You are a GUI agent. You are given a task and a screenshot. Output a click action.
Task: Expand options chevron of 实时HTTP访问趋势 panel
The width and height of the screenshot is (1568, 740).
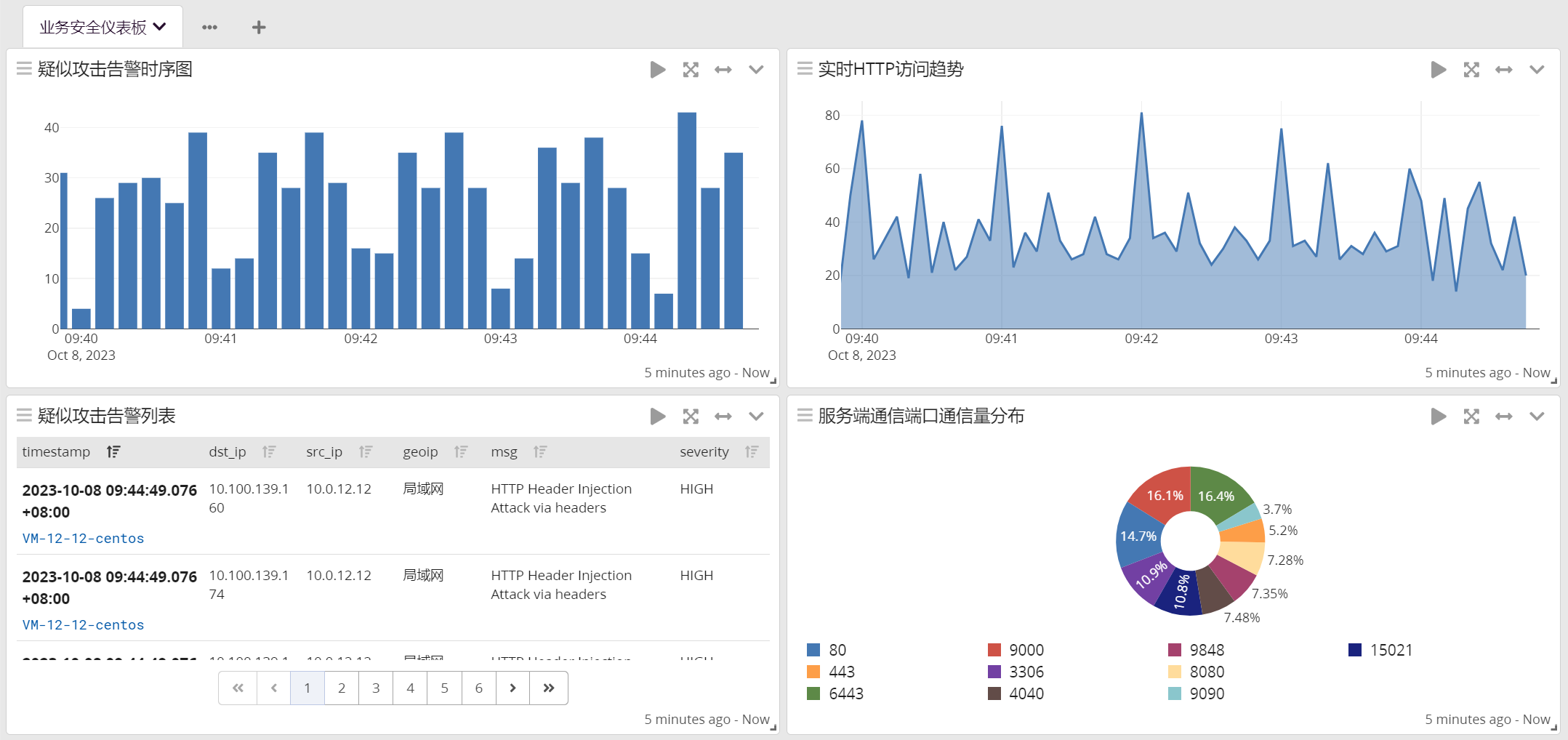tap(1537, 70)
